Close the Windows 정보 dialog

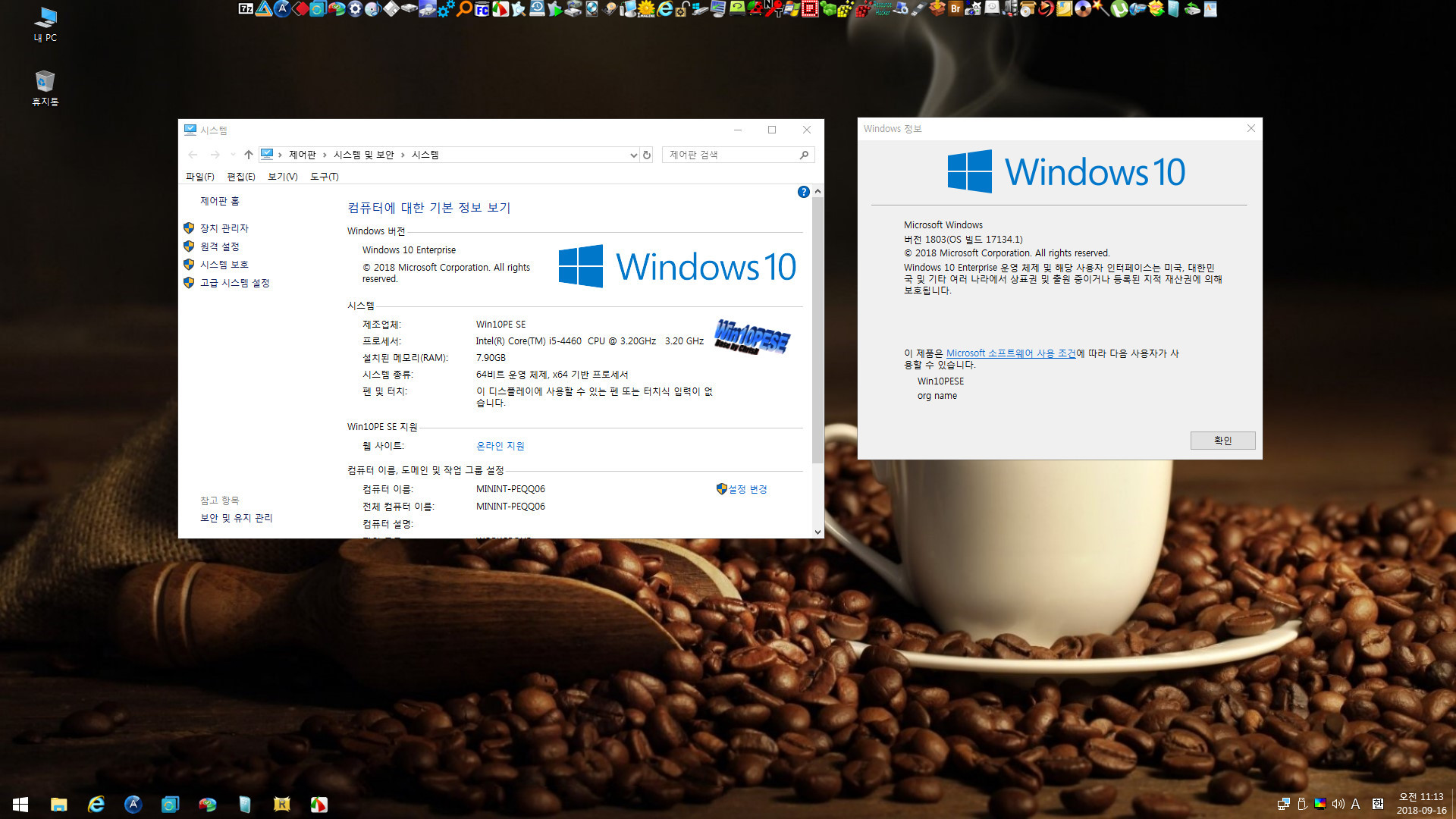pyautogui.click(x=1251, y=128)
